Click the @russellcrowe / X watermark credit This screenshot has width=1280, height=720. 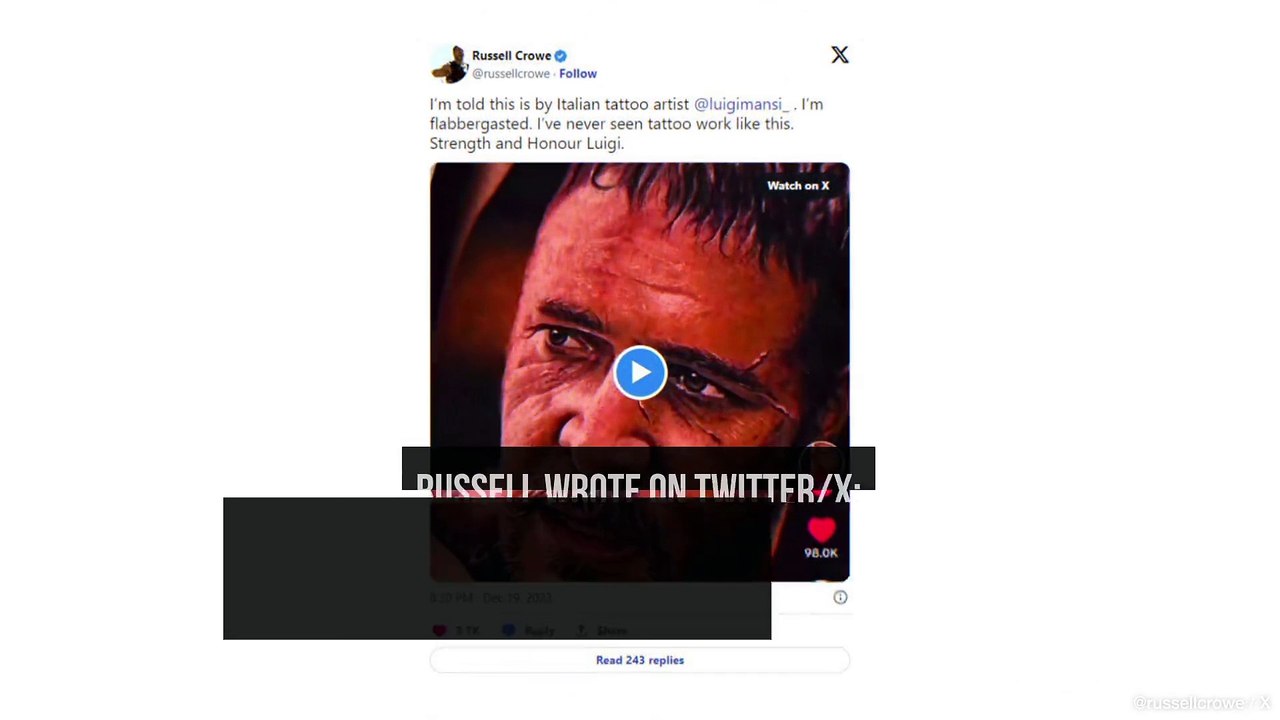click(x=1202, y=703)
